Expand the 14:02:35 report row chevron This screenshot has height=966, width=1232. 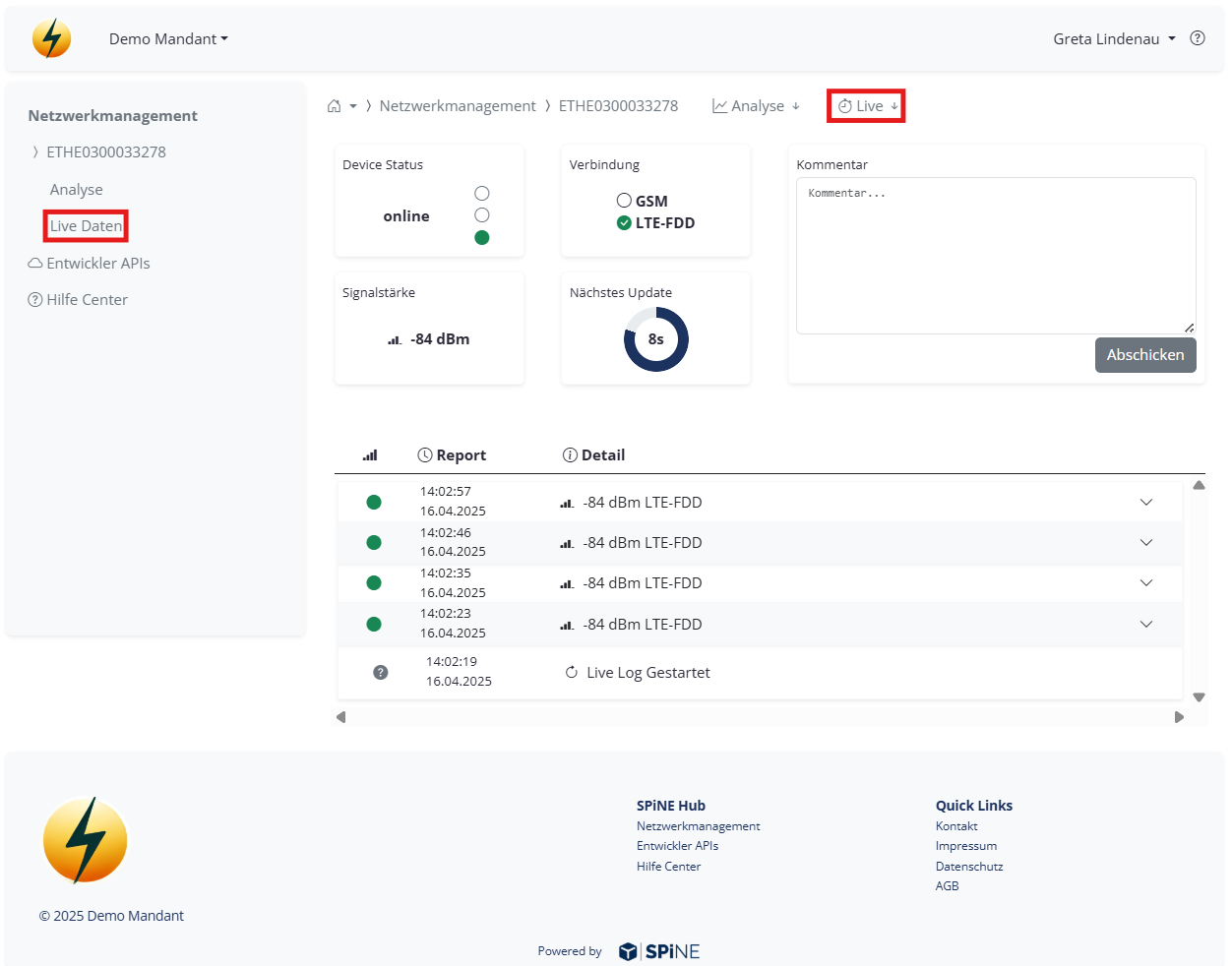pos(1146,582)
